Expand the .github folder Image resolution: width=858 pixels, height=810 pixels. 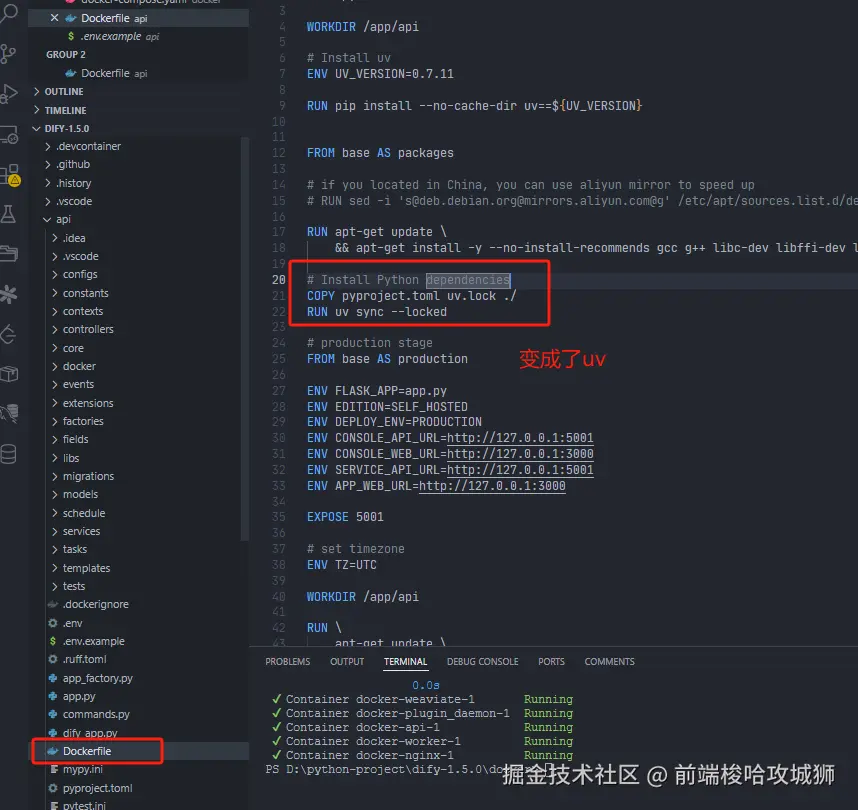[48, 164]
